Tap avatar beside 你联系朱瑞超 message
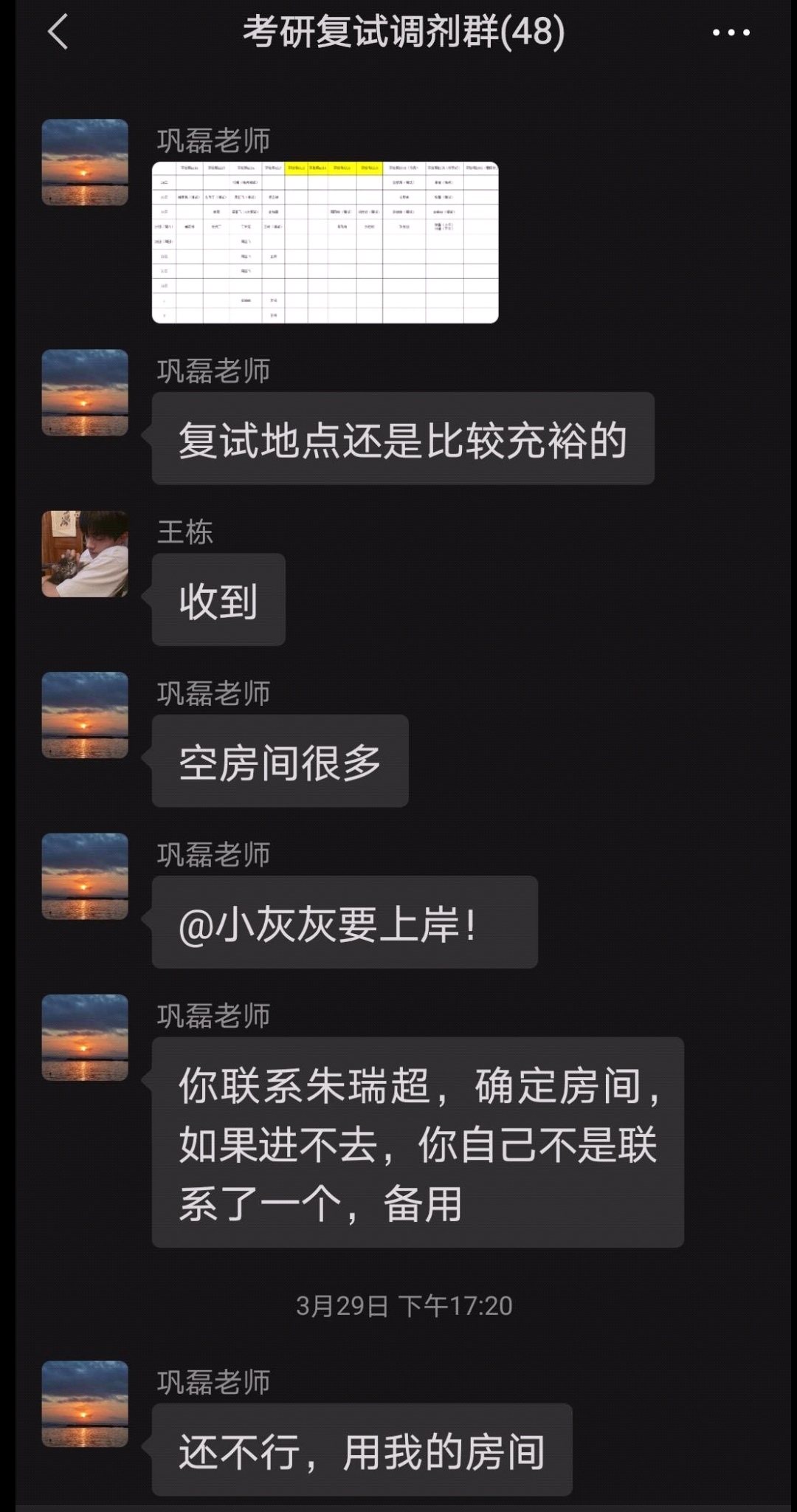 click(x=85, y=1037)
